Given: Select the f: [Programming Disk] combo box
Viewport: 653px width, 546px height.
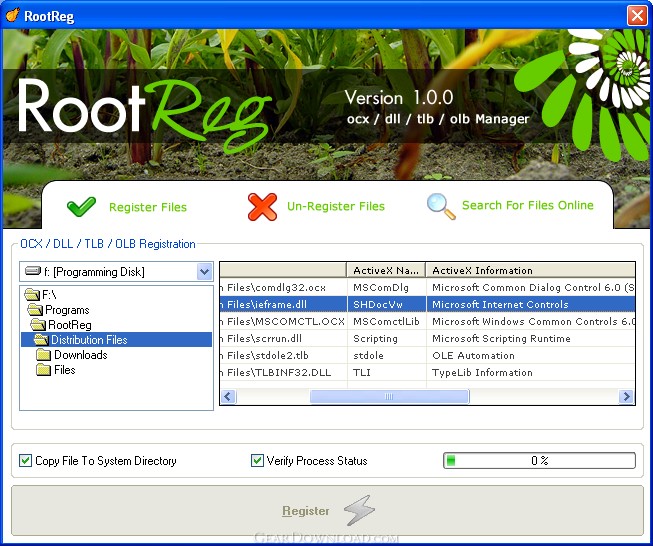Looking at the screenshot, I should pos(116,272).
